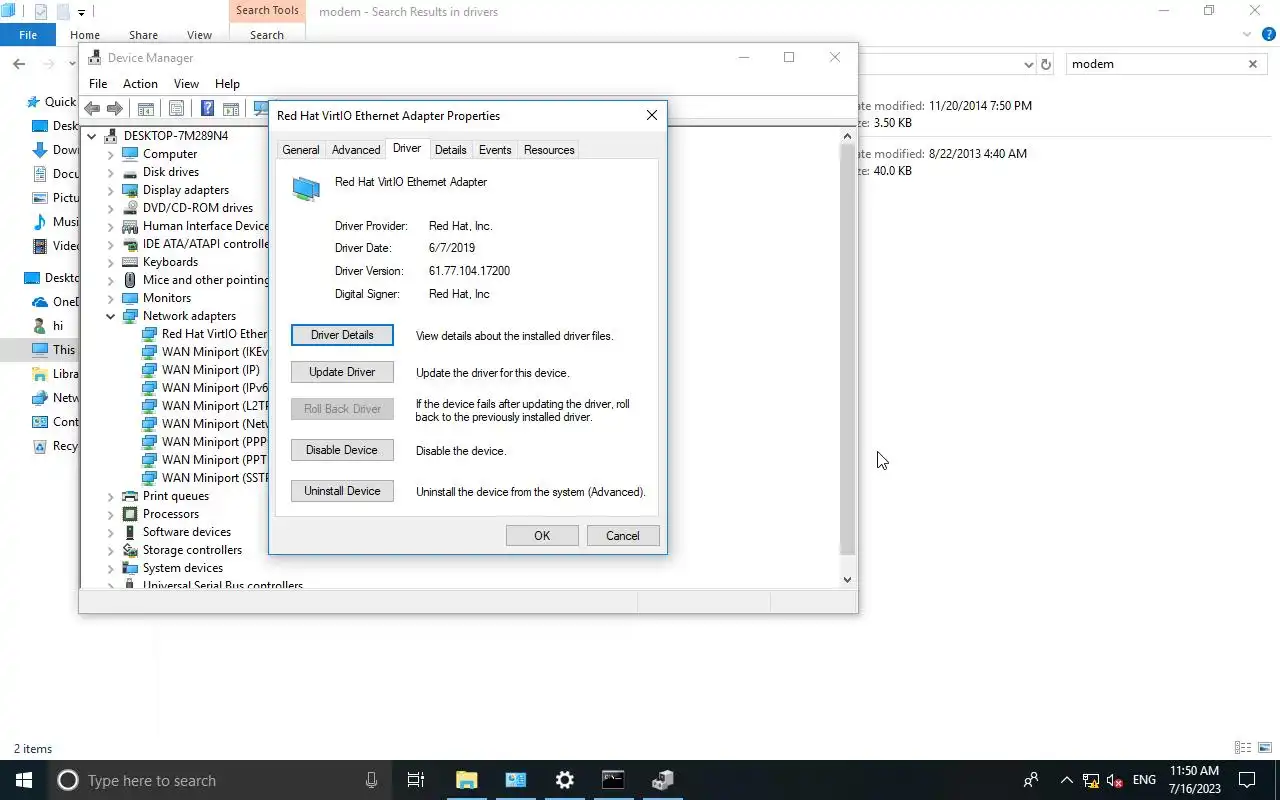Click the Uninstall Device button
The image size is (1280, 800).
pos(342,491)
